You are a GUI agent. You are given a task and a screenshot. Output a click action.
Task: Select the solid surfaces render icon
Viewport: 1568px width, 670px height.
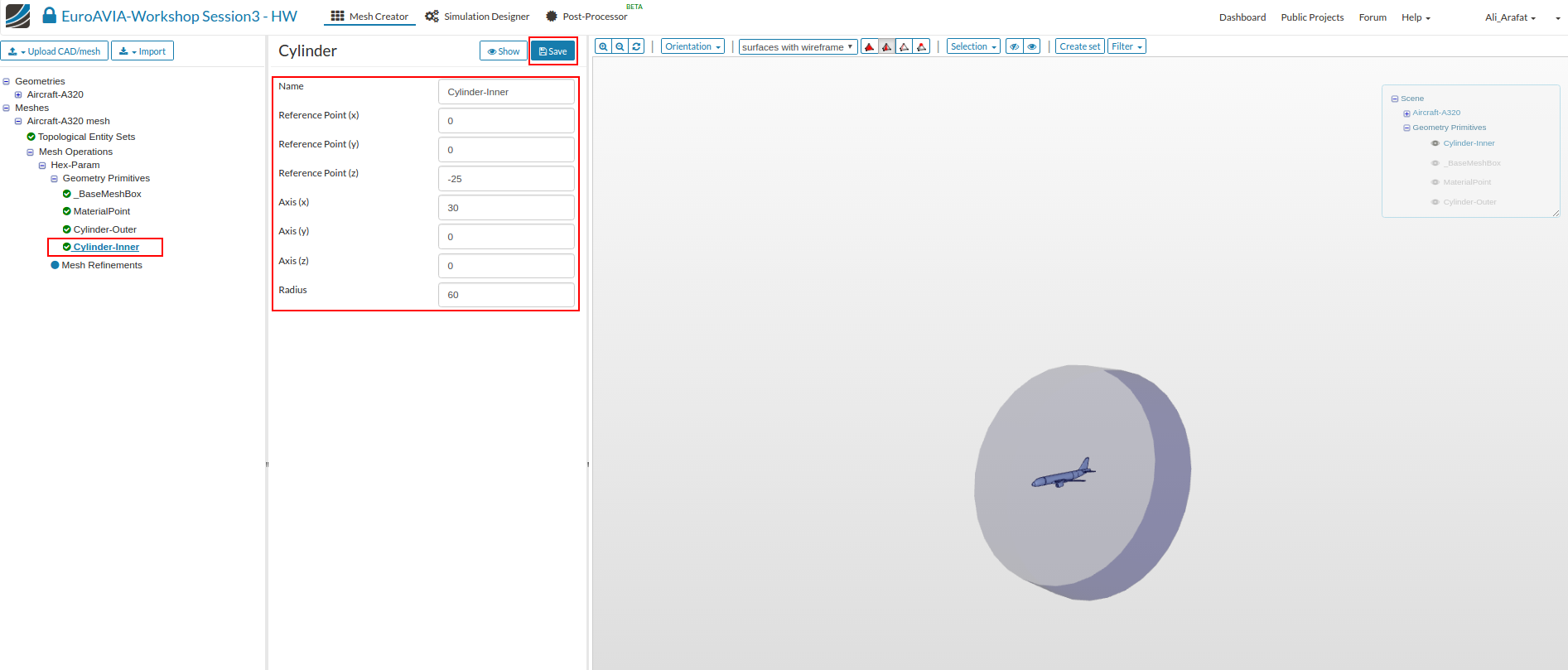tap(870, 46)
